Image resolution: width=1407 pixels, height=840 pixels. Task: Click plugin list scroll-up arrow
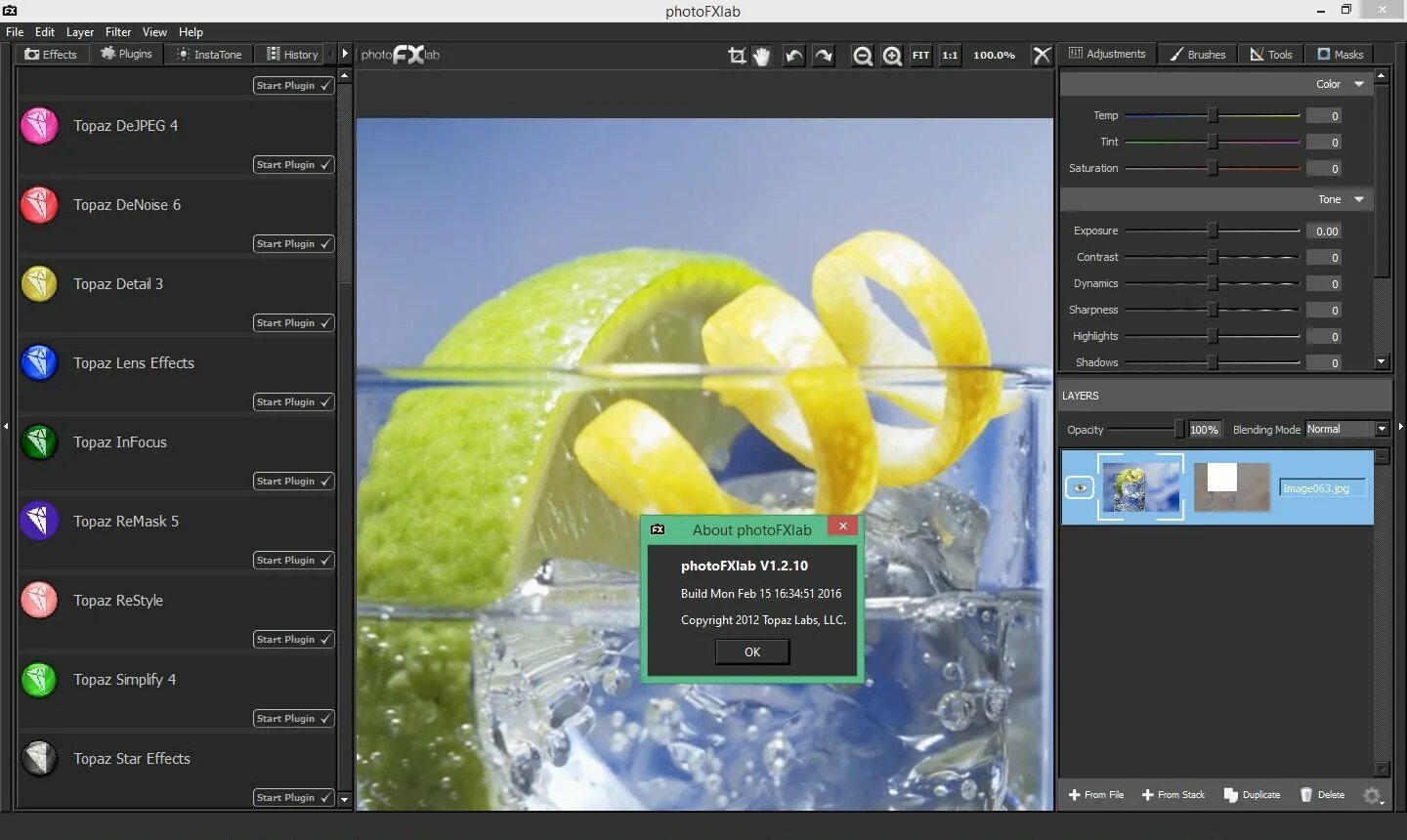(344, 75)
